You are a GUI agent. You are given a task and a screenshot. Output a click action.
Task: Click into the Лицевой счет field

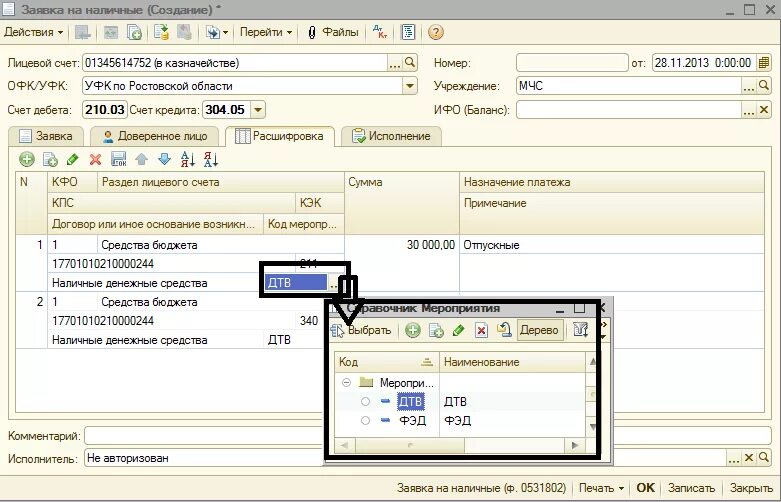point(235,63)
